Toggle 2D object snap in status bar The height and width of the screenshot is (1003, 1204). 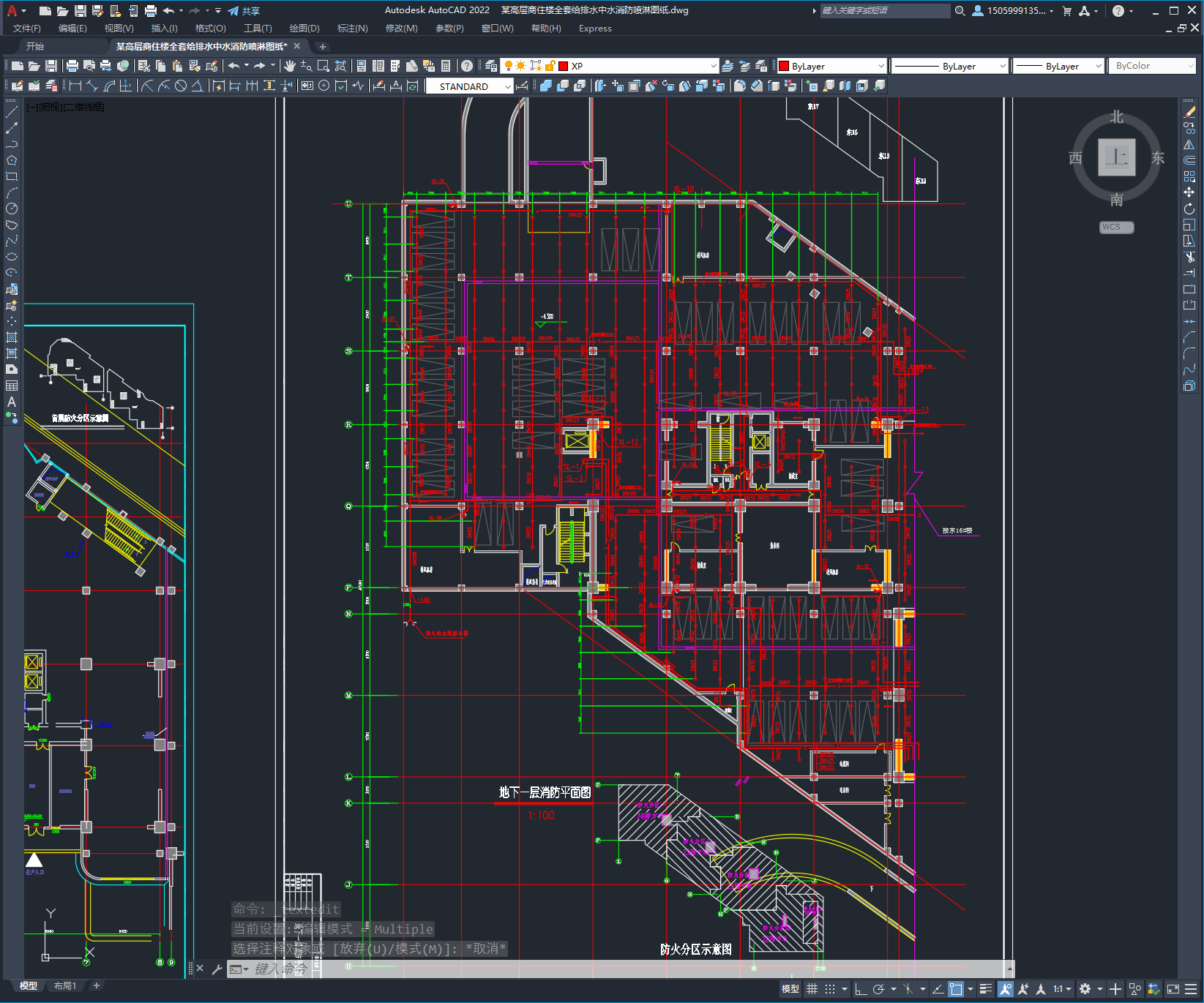point(956,989)
